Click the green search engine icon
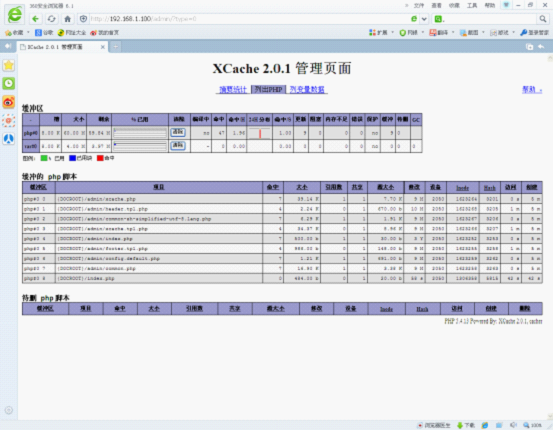This screenshot has height=430, width=553. 438,19
